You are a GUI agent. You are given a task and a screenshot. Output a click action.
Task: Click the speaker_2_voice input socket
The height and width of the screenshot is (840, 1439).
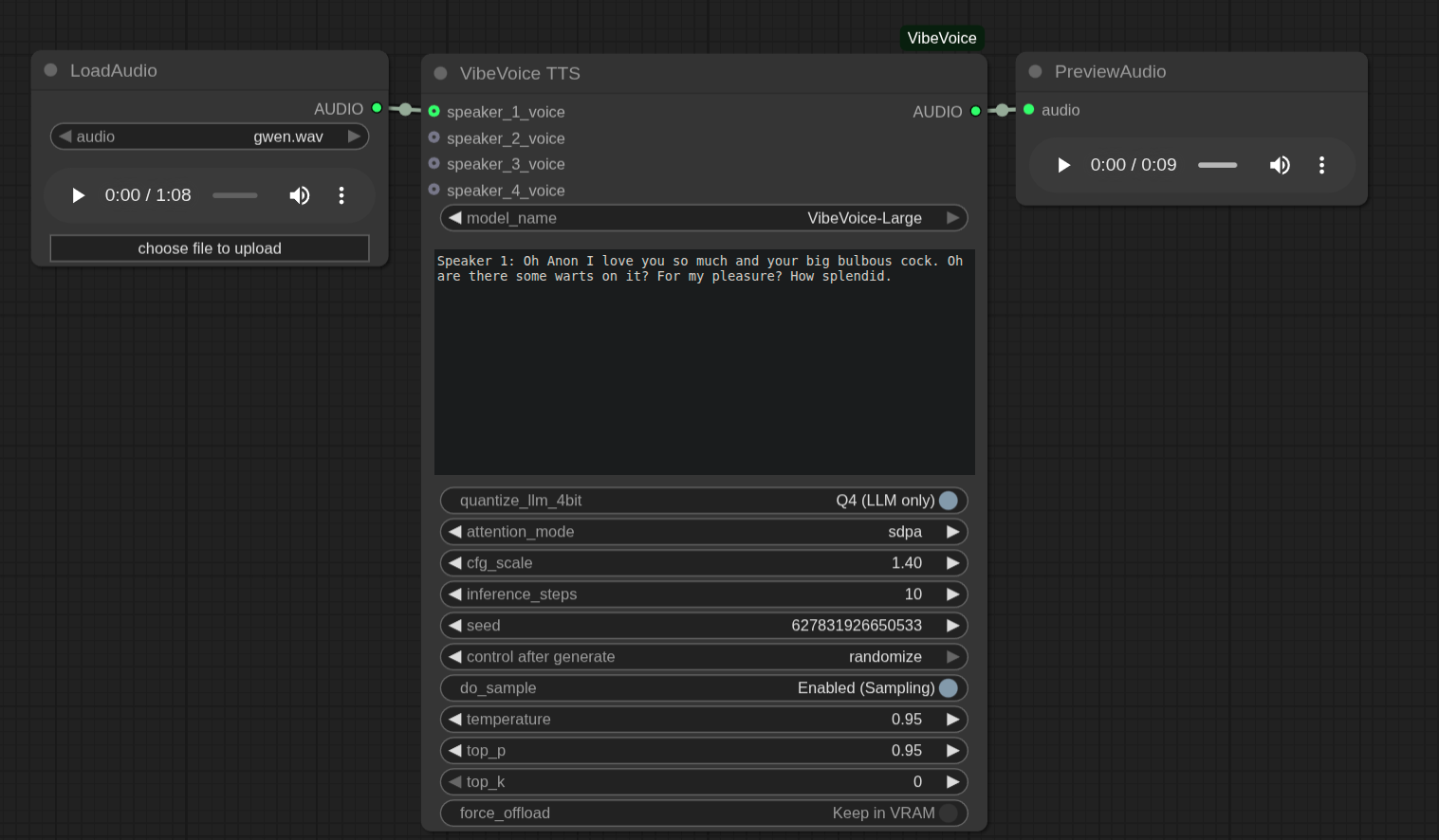point(434,137)
